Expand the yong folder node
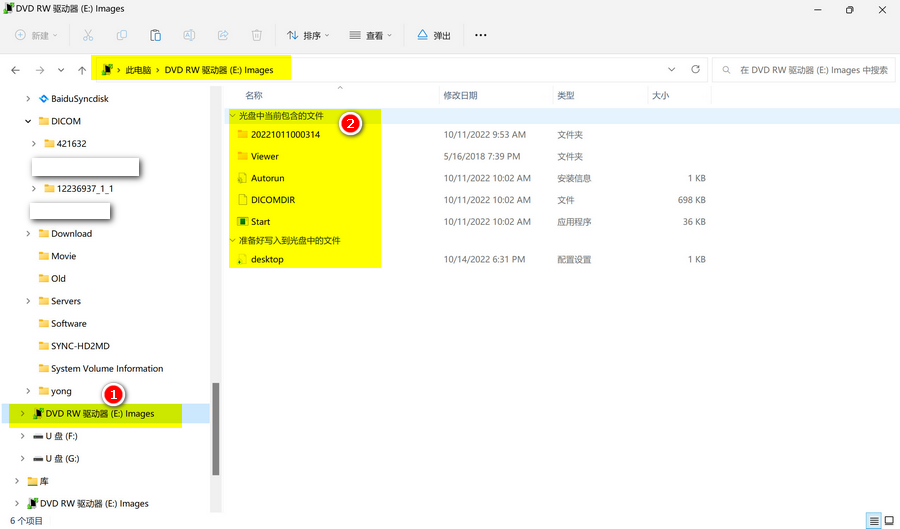 click(28, 391)
